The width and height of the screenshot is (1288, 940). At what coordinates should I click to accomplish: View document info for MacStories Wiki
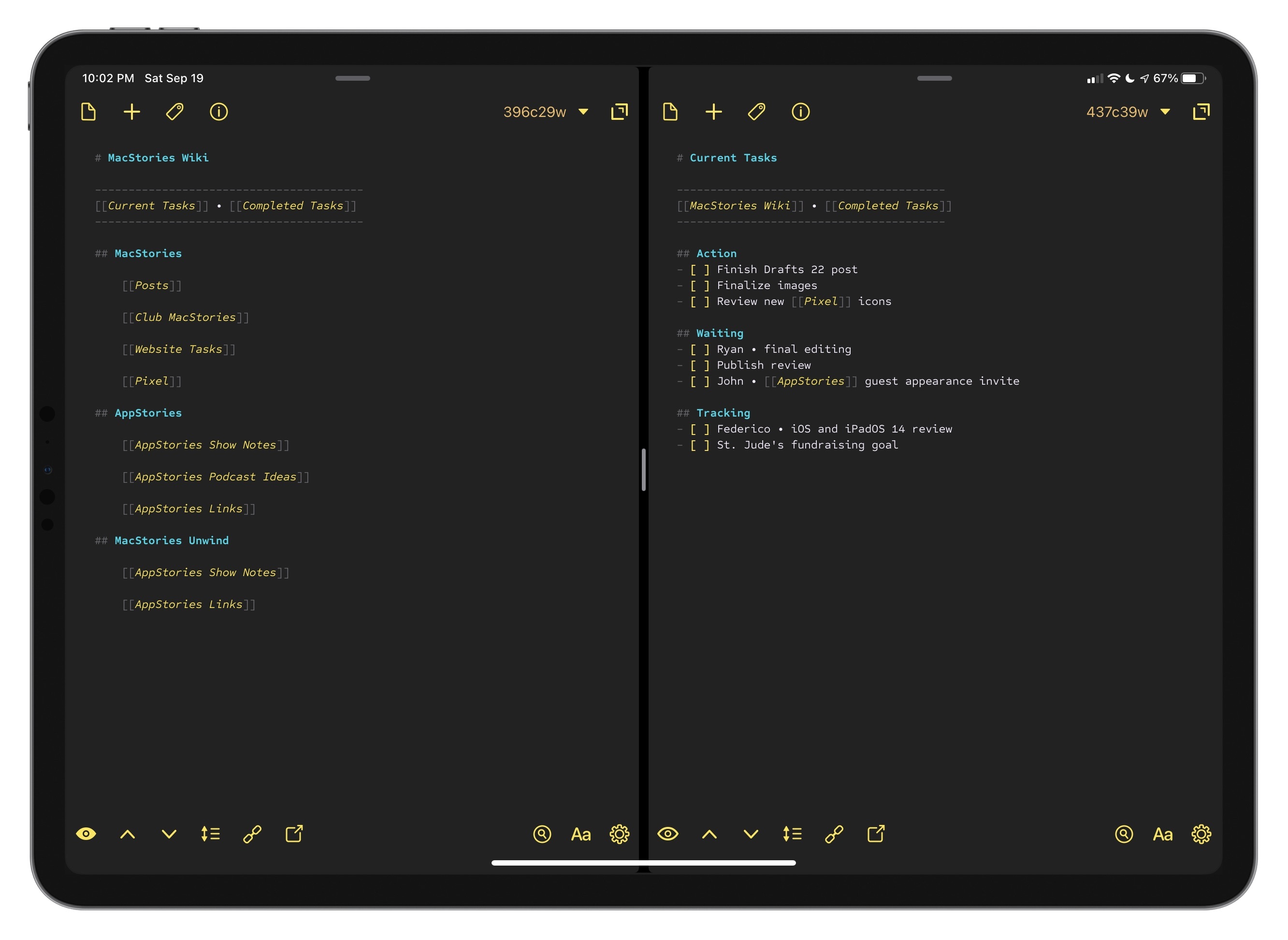click(218, 112)
